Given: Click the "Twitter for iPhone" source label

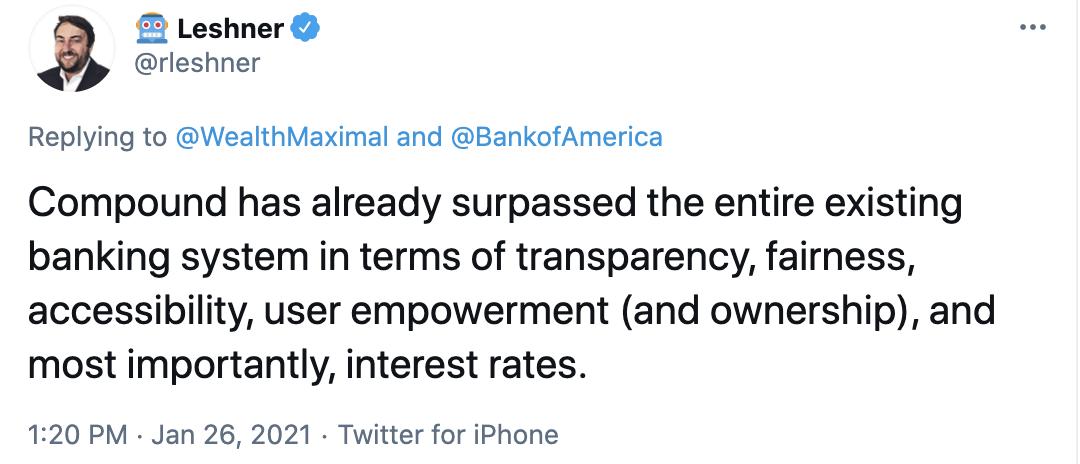Looking at the screenshot, I should tap(447, 435).
